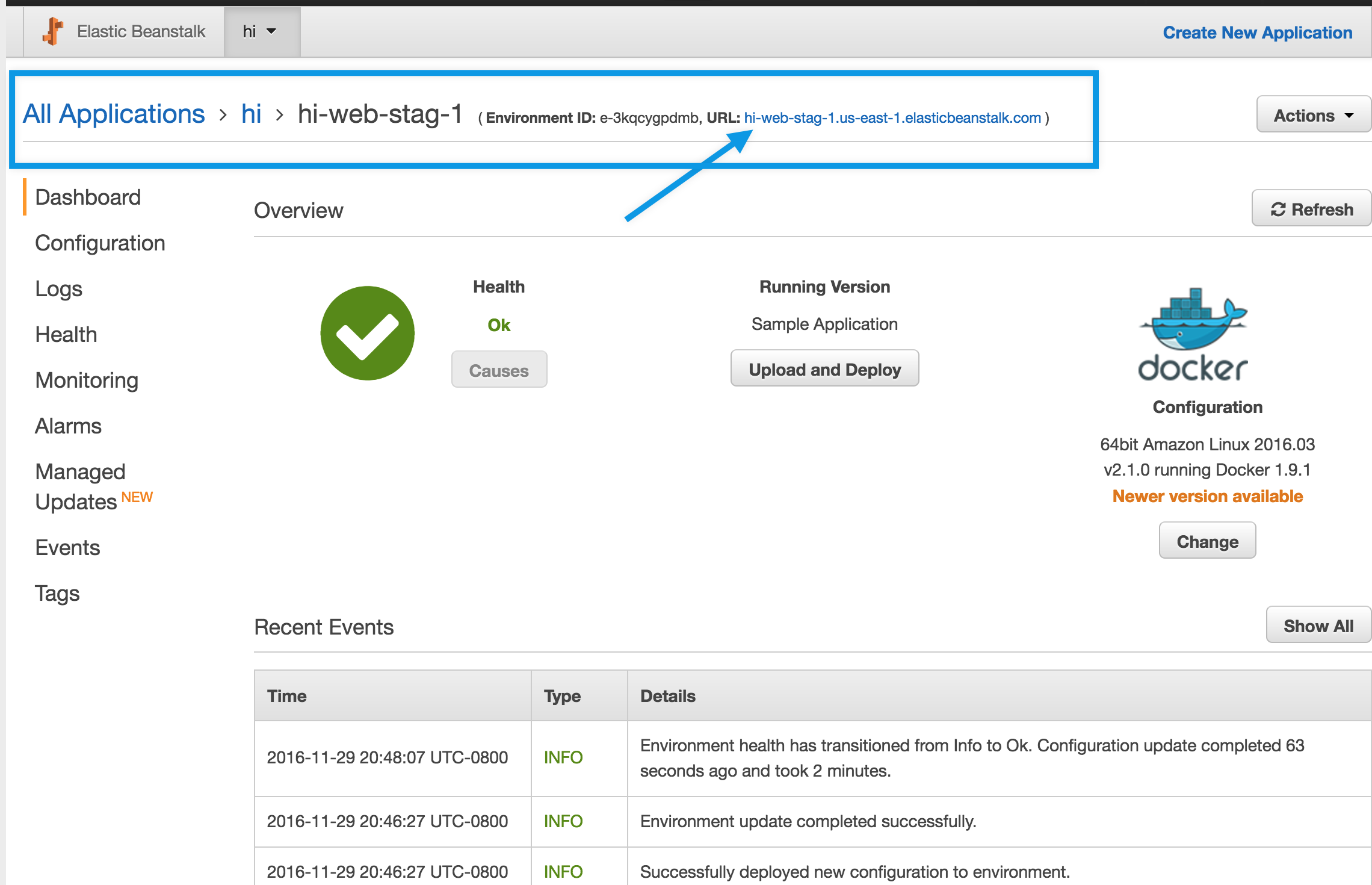Go to All Applications breadcrumb
The height and width of the screenshot is (885, 1372).
[x=114, y=114]
